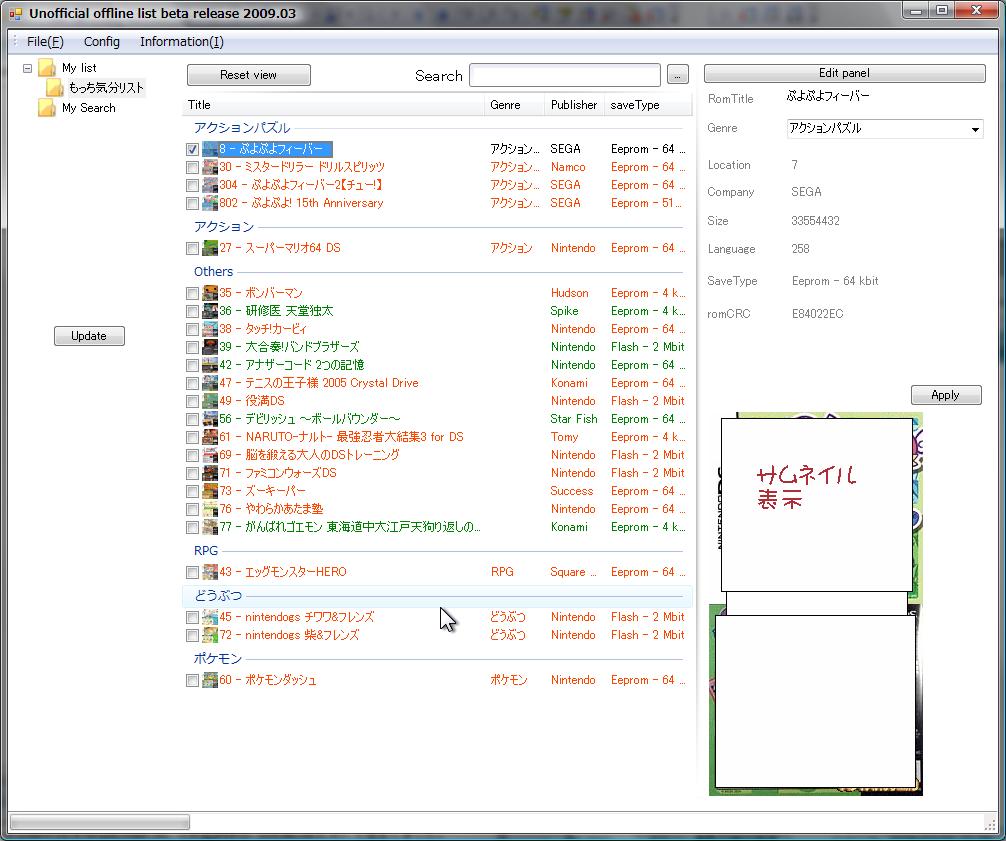Image resolution: width=1006 pixels, height=841 pixels.
Task: Collapse the Others group header
Action: [213, 272]
